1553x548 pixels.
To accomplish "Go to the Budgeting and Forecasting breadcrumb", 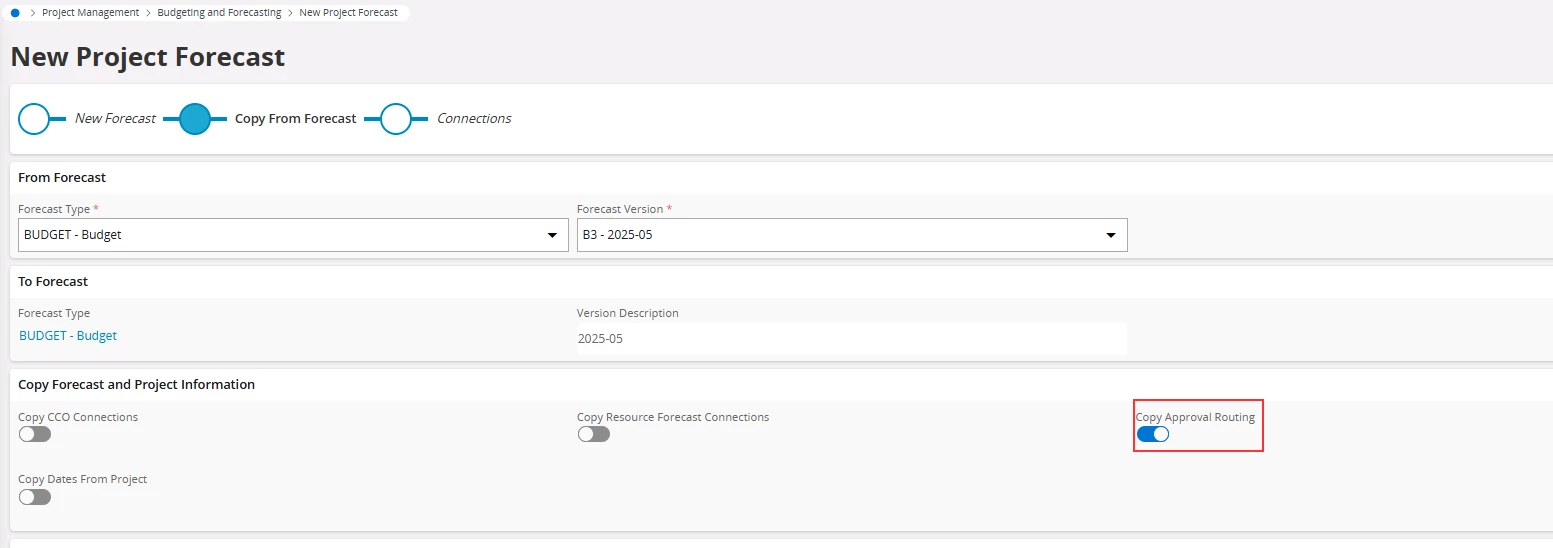I will pyautogui.click(x=219, y=13).
